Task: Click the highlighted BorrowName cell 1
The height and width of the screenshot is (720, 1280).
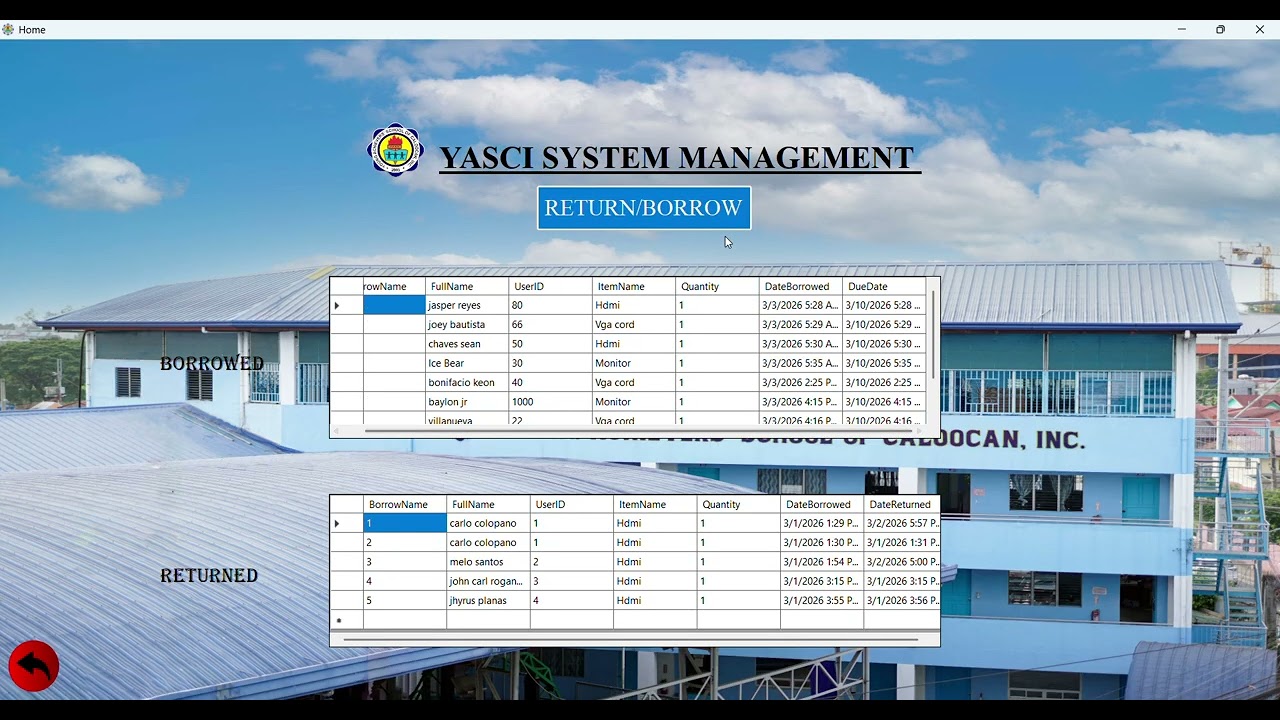Action: coord(405,523)
